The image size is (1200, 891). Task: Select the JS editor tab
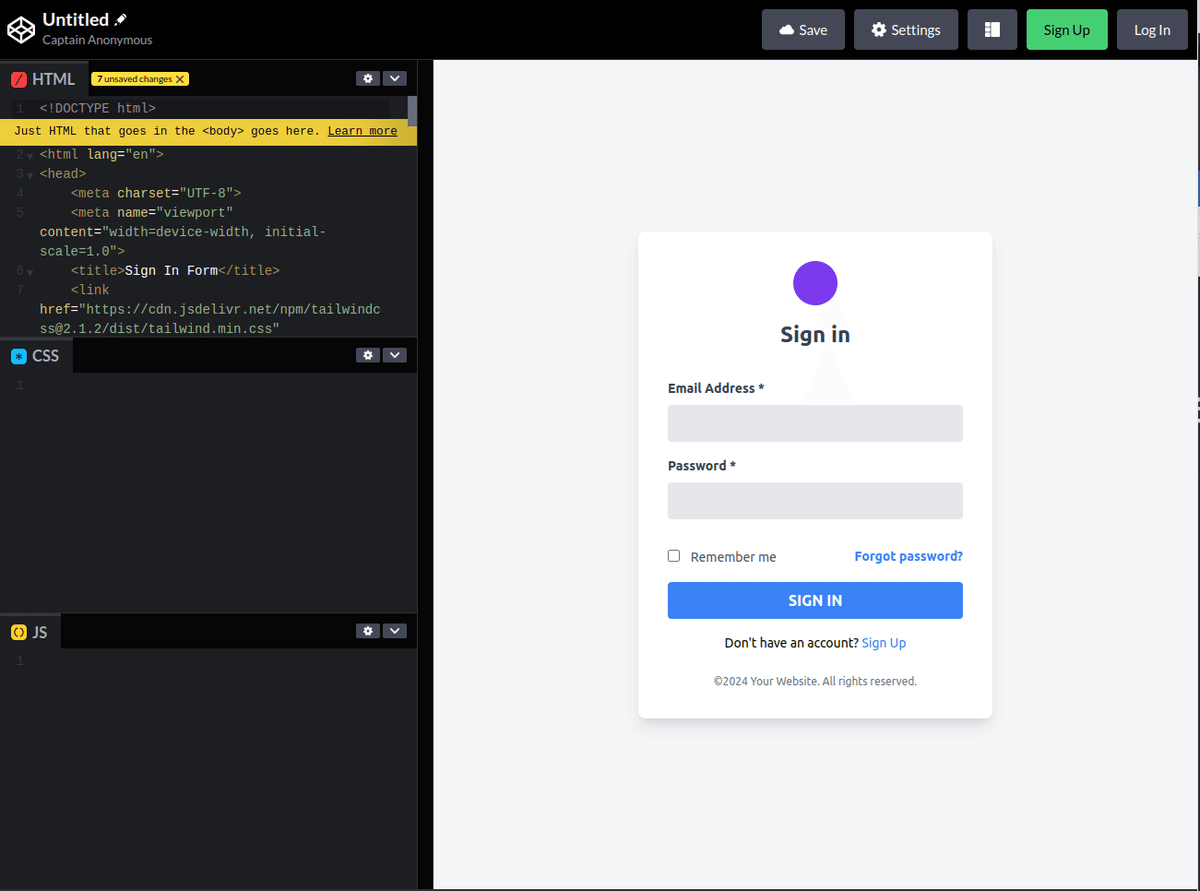point(40,631)
